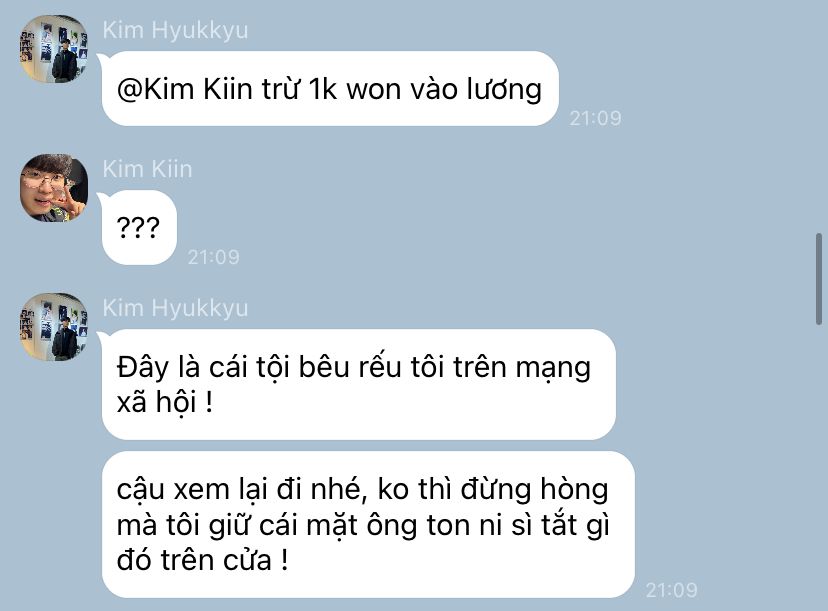Click the words "đó trên cửa !"
This screenshot has width=828, height=611.
tap(203, 560)
